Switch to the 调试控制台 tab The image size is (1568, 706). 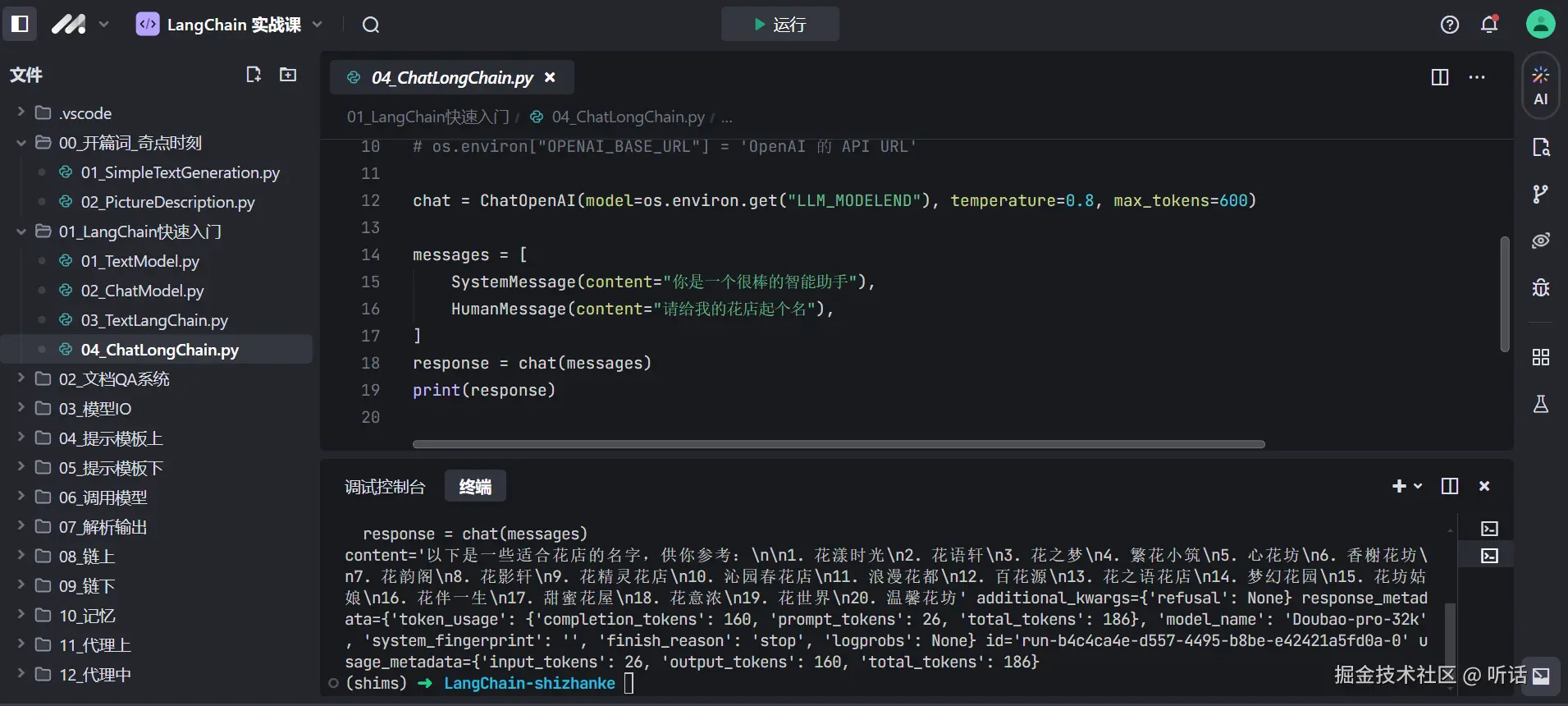coord(385,487)
